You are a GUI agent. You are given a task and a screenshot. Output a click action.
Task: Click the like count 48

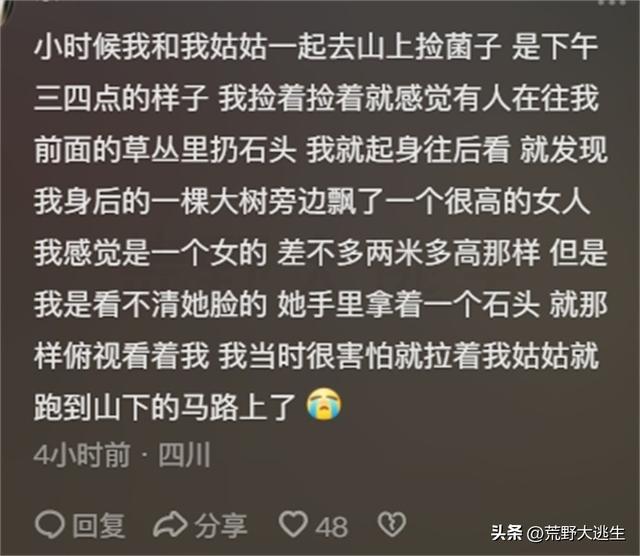click(x=331, y=527)
